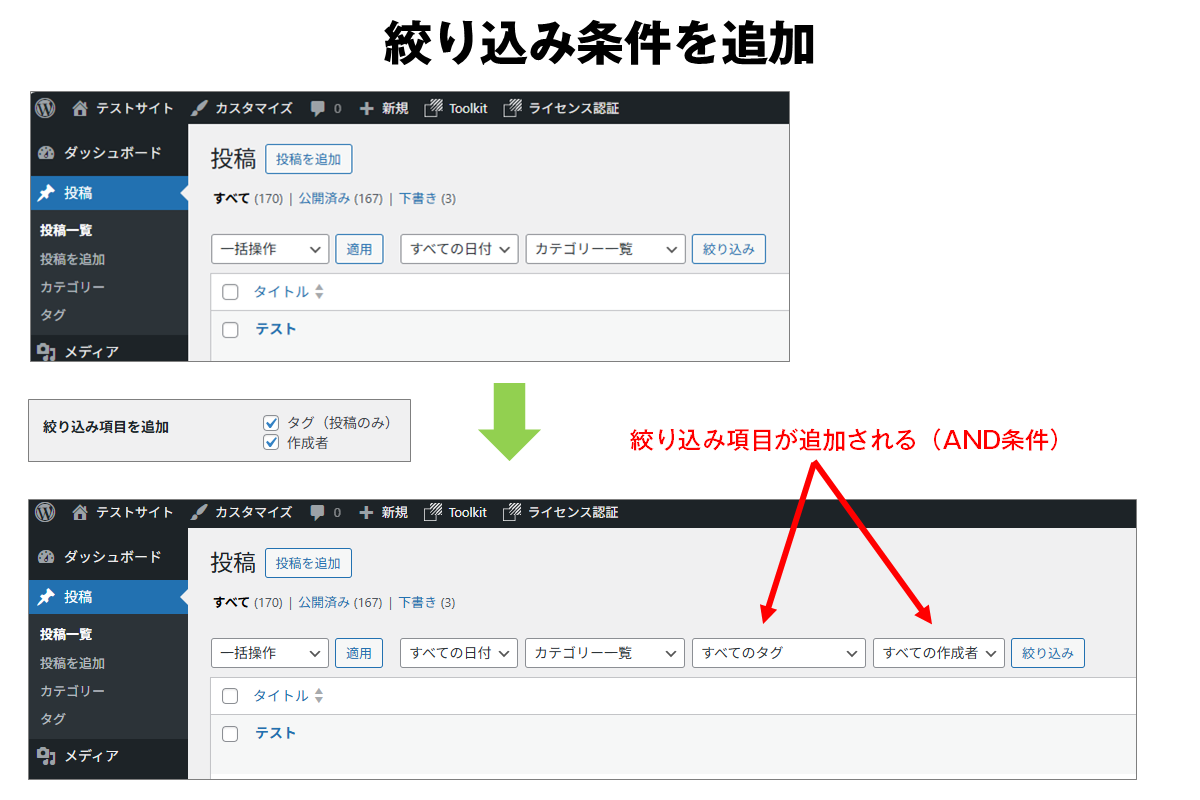Click ダッシュボード gauge icon in top sidebar

pos(46,153)
